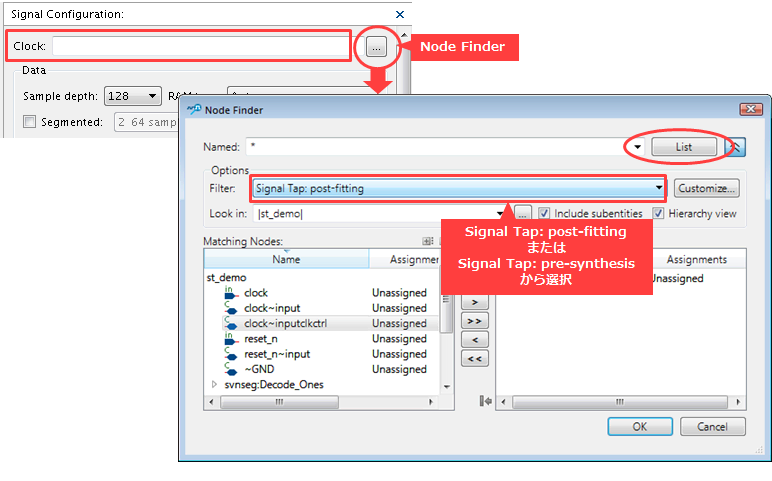Click into the Clock input field

(x=200, y=46)
